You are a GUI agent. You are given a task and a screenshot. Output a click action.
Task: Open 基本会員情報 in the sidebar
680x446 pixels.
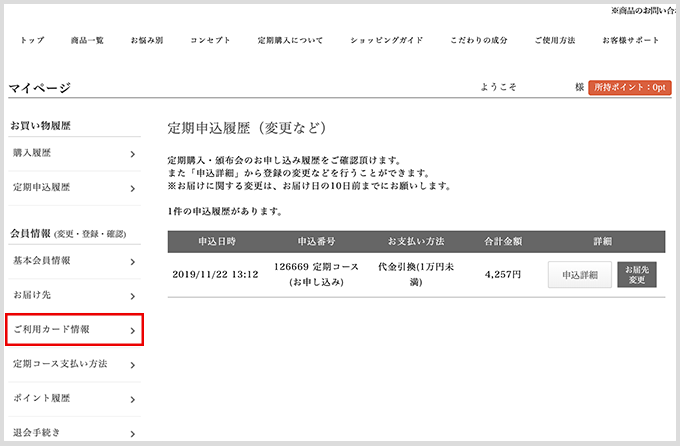pyautogui.click(x=74, y=261)
